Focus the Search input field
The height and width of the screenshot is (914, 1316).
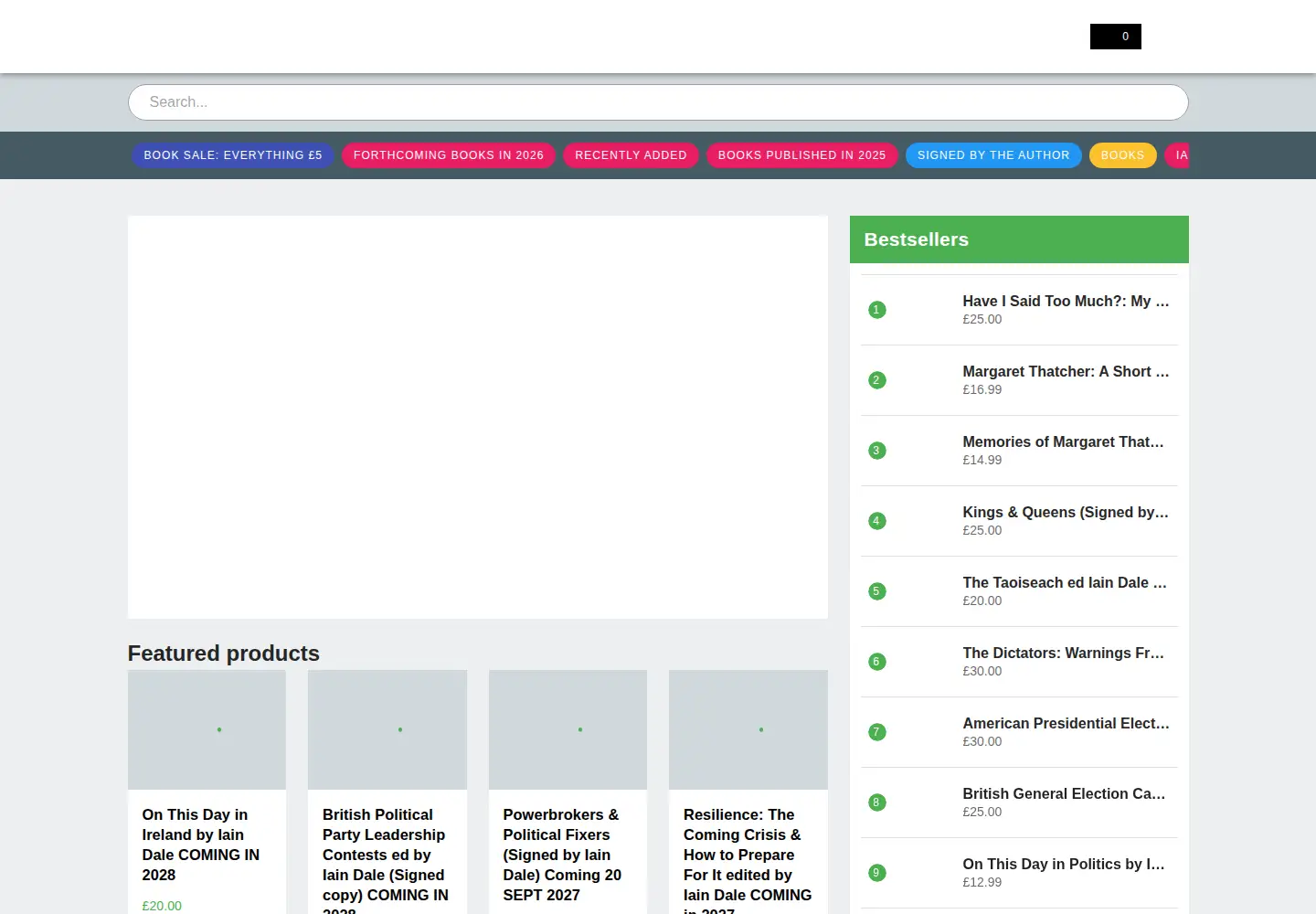click(x=658, y=102)
